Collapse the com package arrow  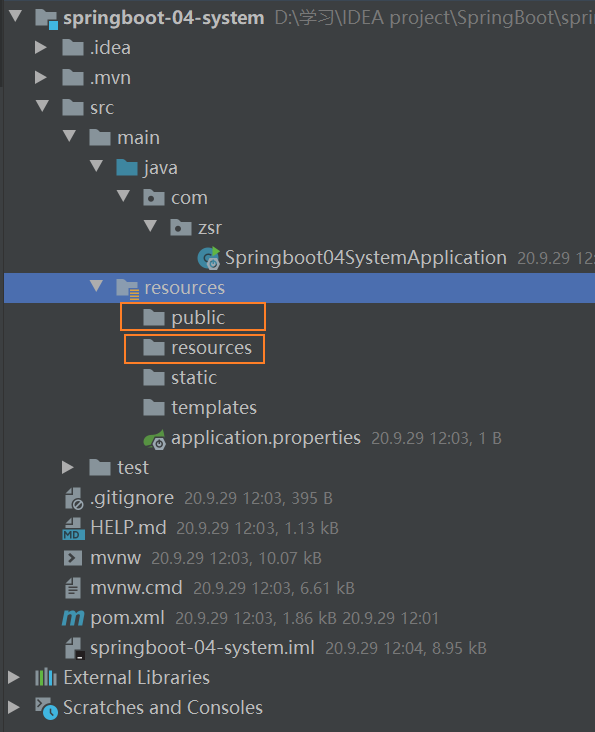click(x=124, y=196)
